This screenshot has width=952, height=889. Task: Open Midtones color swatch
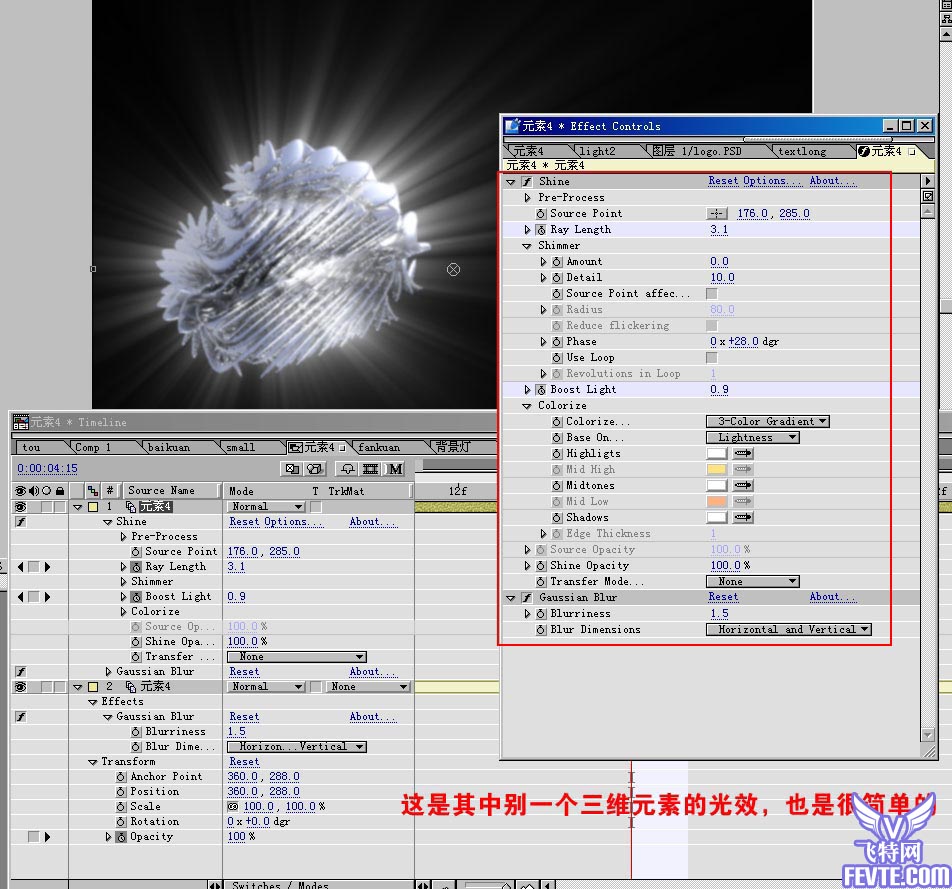tap(716, 485)
